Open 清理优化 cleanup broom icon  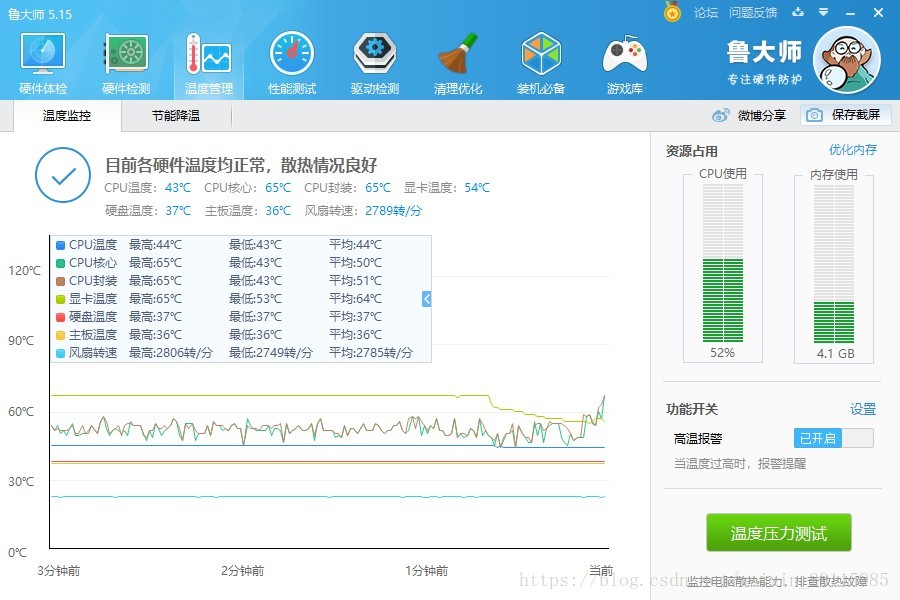[457, 63]
